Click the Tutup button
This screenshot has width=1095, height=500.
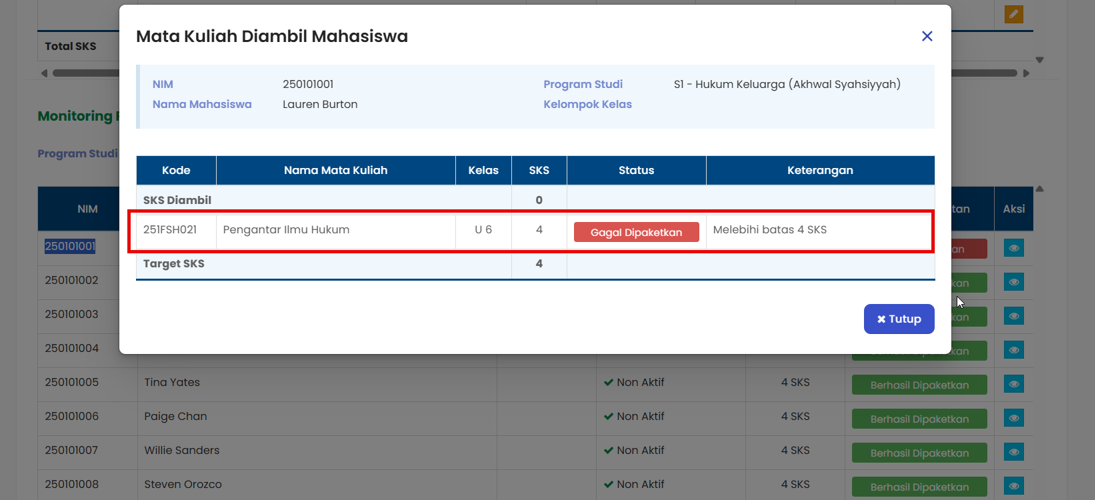click(899, 319)
